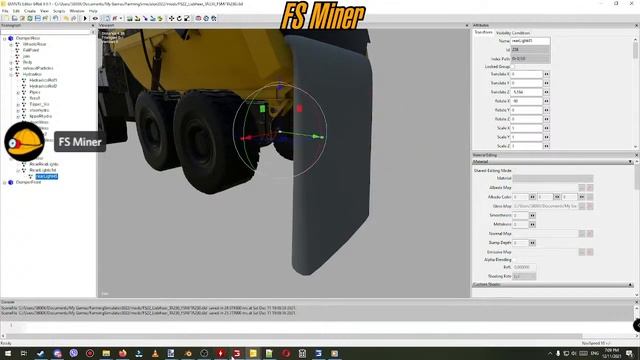This screenshot has width=640, height=360.
Task: Toggle the Locked Group checkbox
Action: click(x=513, y=67)
